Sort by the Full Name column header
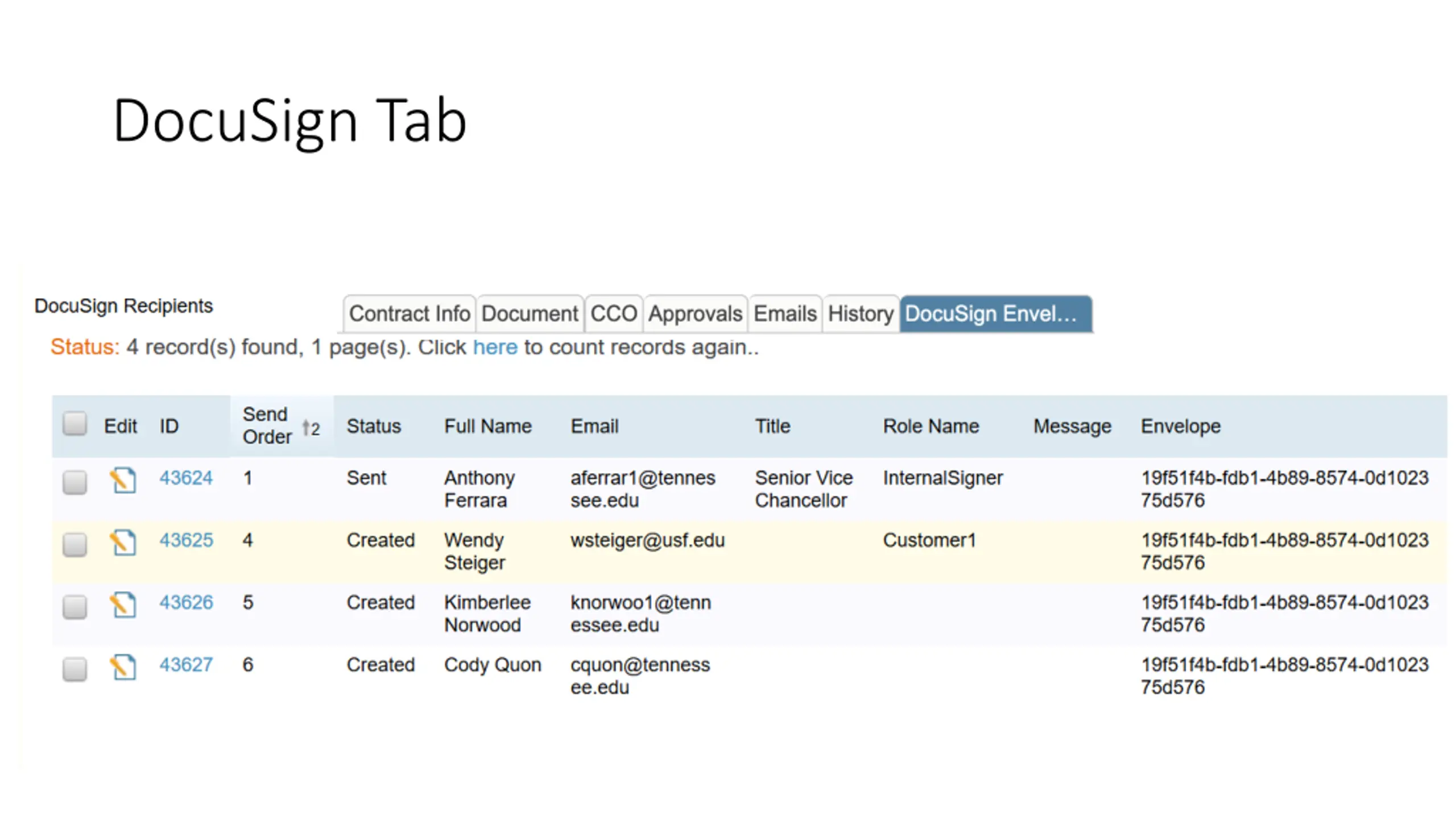The width and height of the screenshot is (1456, 819). pyautogui.click(x=488, y=426)
